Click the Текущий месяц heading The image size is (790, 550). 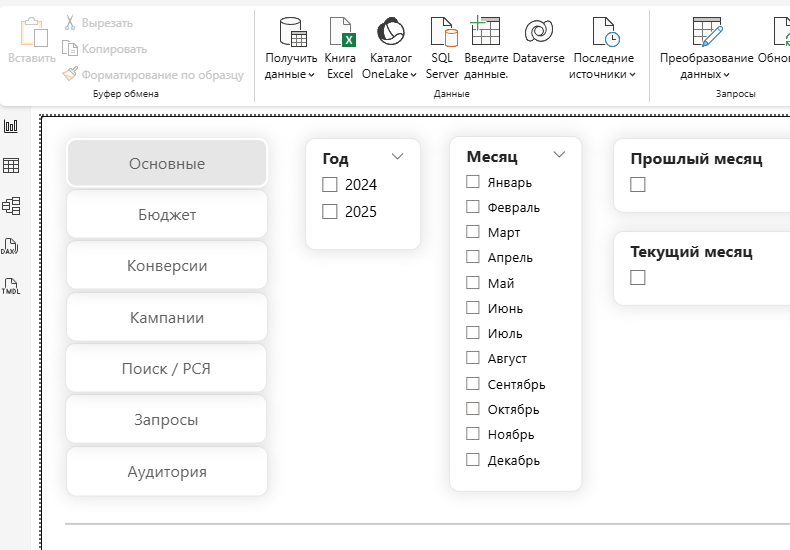pyautogui.click(x=691, y=251)
